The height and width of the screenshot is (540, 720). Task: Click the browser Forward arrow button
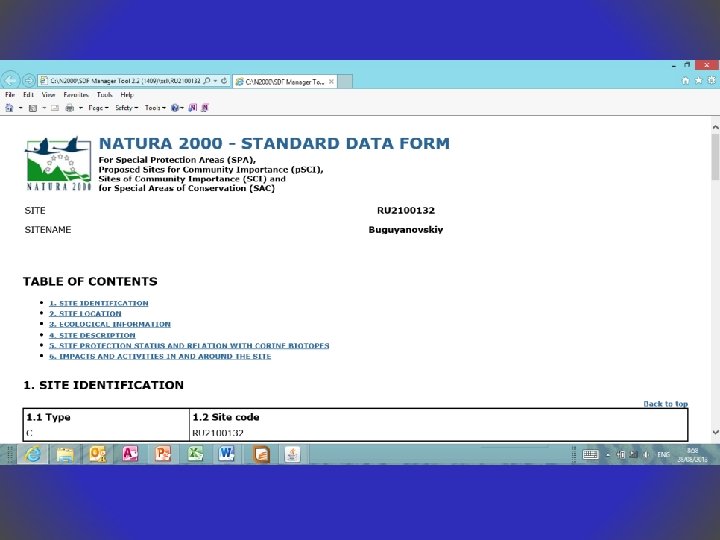pos(28,81)
